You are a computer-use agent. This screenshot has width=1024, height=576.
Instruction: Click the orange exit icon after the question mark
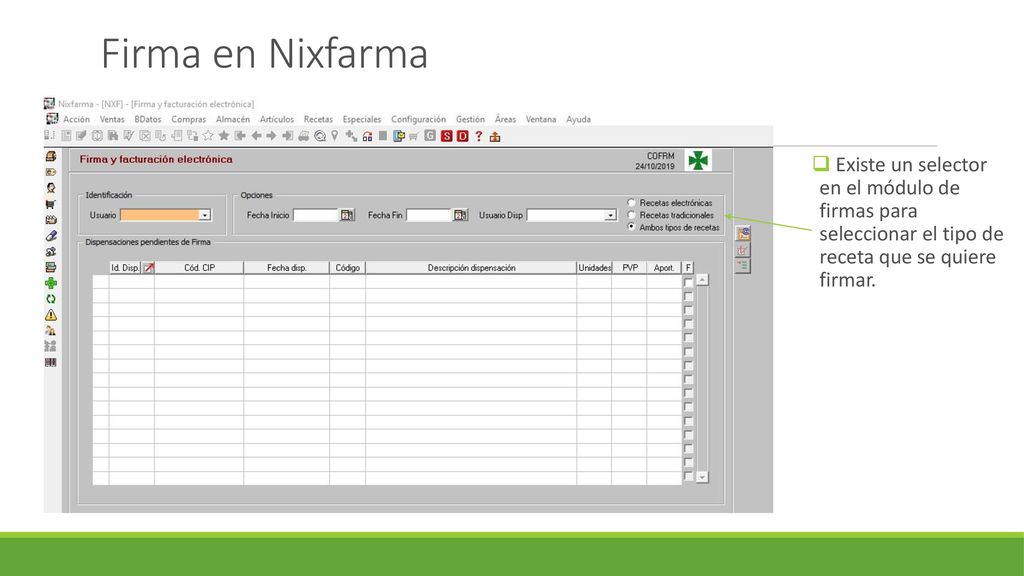[495, 136]
